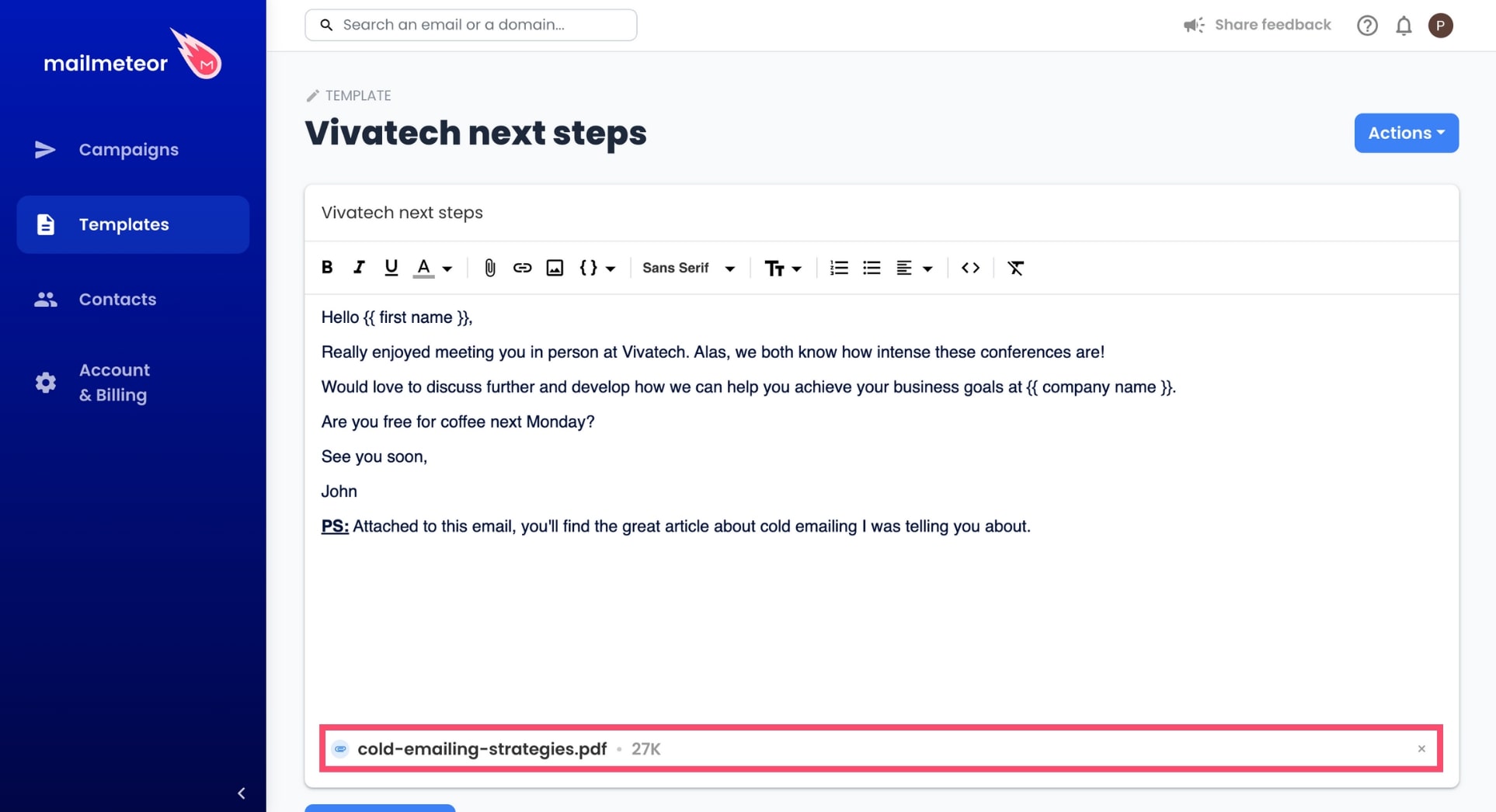
Task: Click the search magnifier icon
Action: click(x=326, y=25)
